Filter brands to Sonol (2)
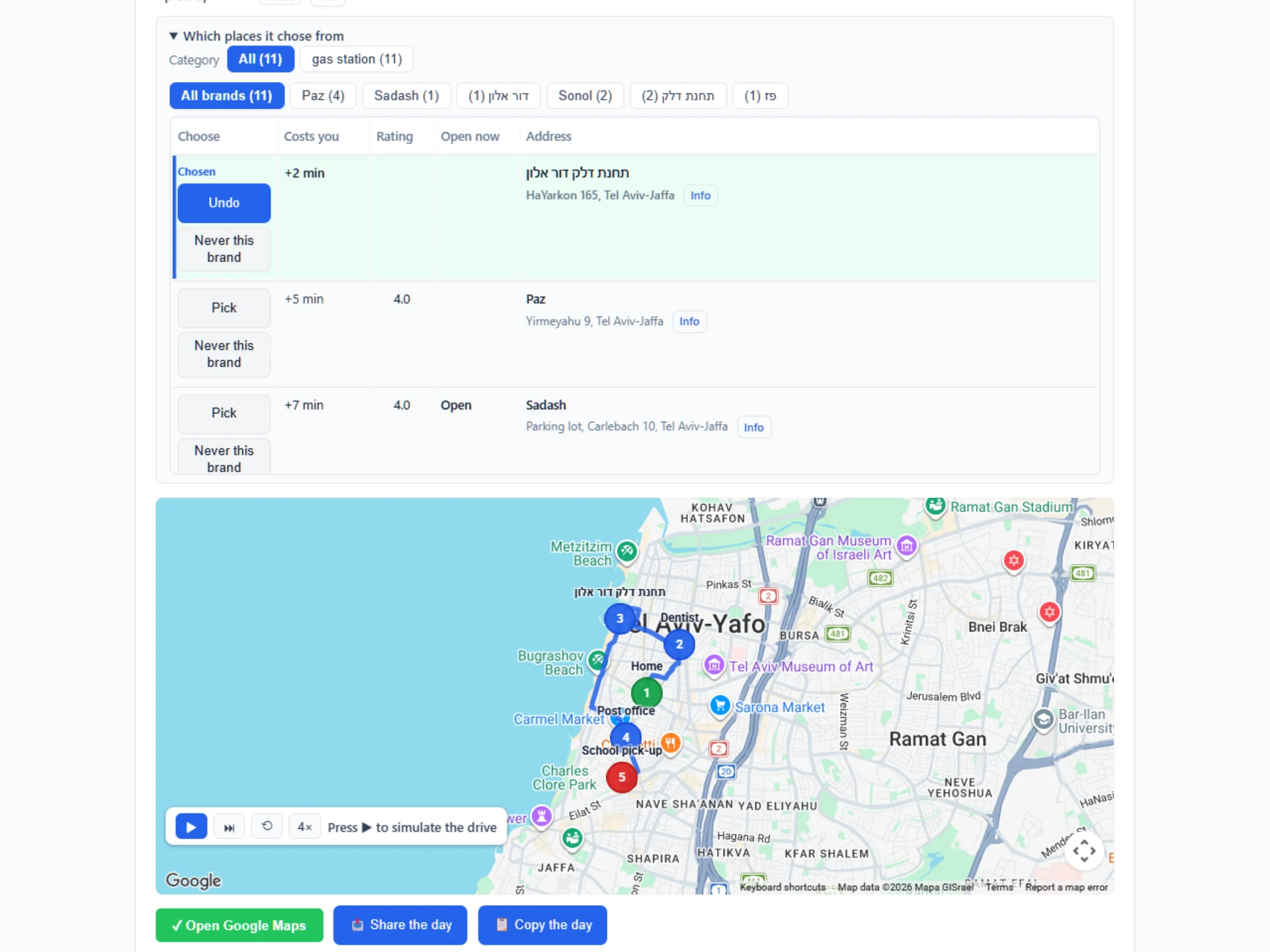Image resolution: width=1270 pixels, height=952 pixels. coord(585,96)
